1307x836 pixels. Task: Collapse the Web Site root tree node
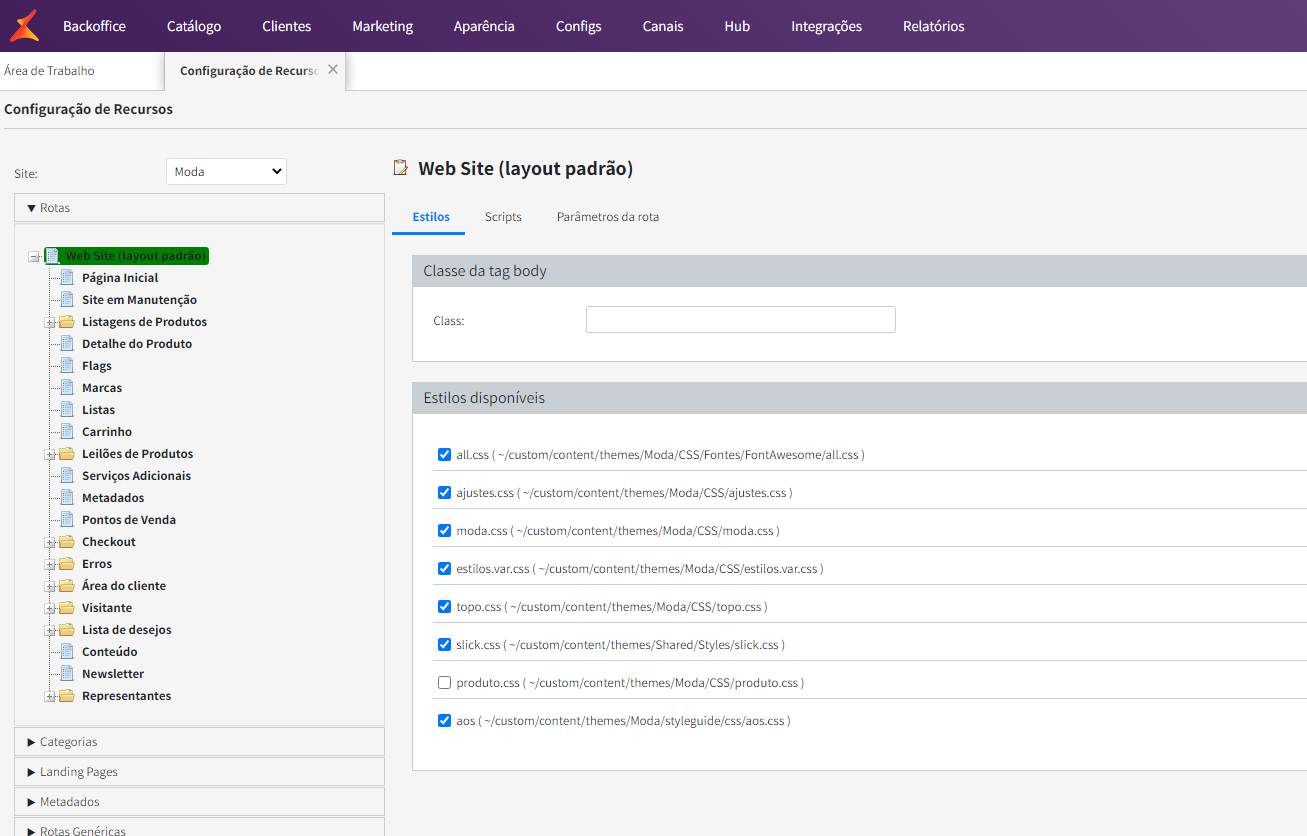[33, 257]
